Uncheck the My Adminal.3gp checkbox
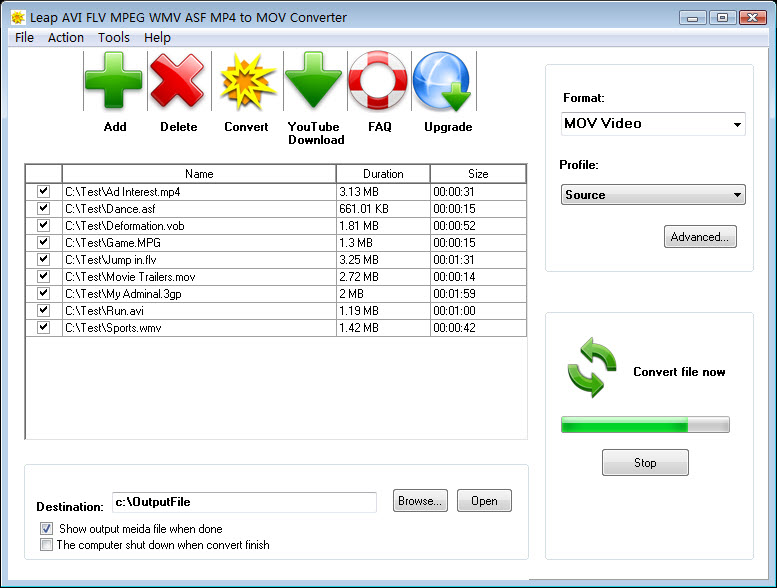This screenshot has height=588, width=777. pos(44,293)
